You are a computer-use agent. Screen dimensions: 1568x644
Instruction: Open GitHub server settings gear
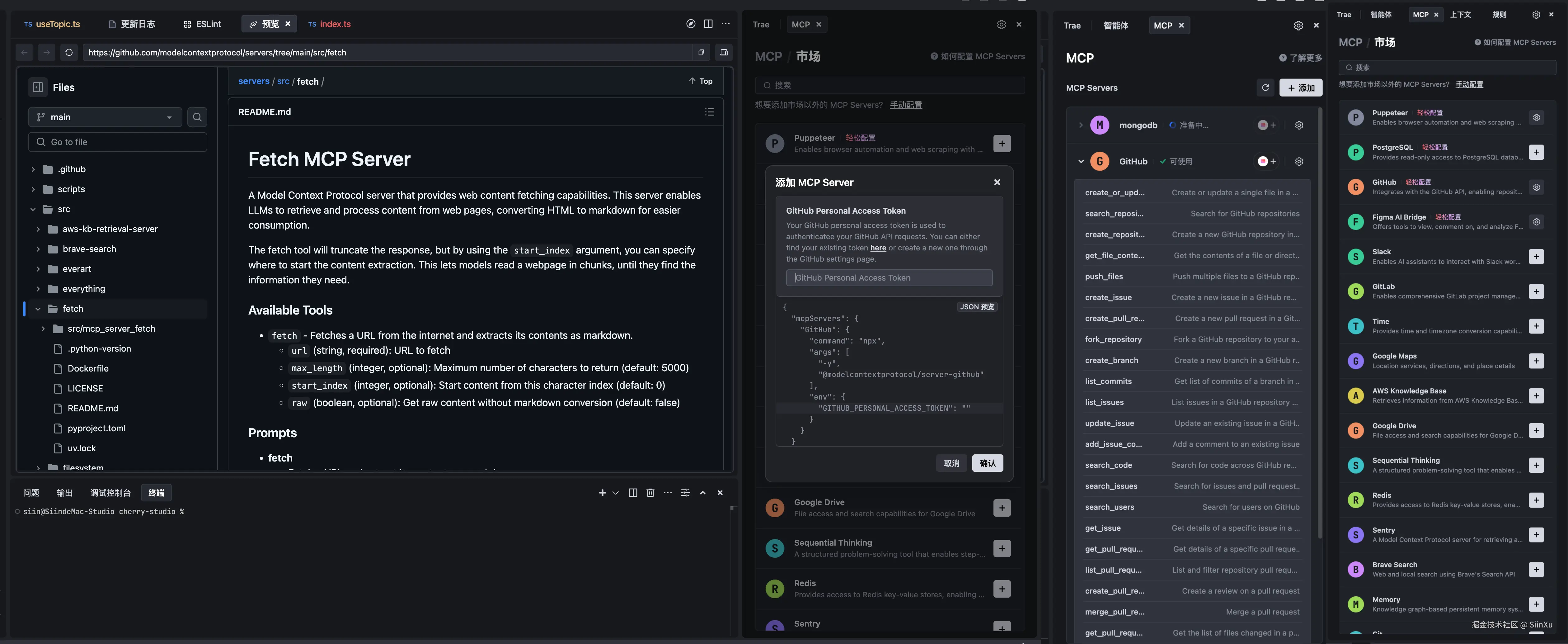(1299, 161)
